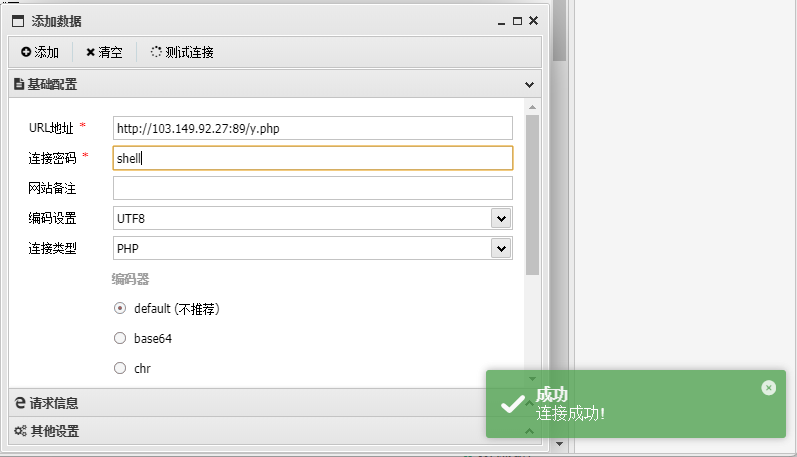This screenshot has width=797, height=457.
Task: Click the spinner icon for 测试连接
Action: (156, 52)
